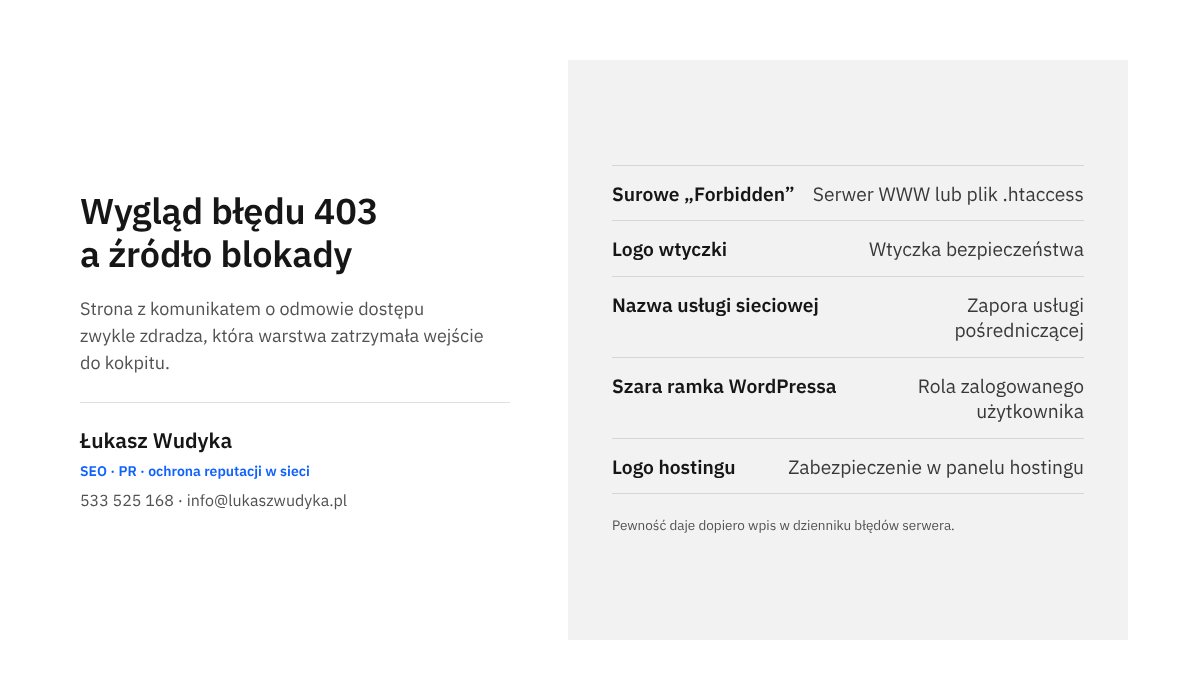
Task: Click the row label "Logo hostingu"
Action: pyautogui.click(x=673, y=467)
